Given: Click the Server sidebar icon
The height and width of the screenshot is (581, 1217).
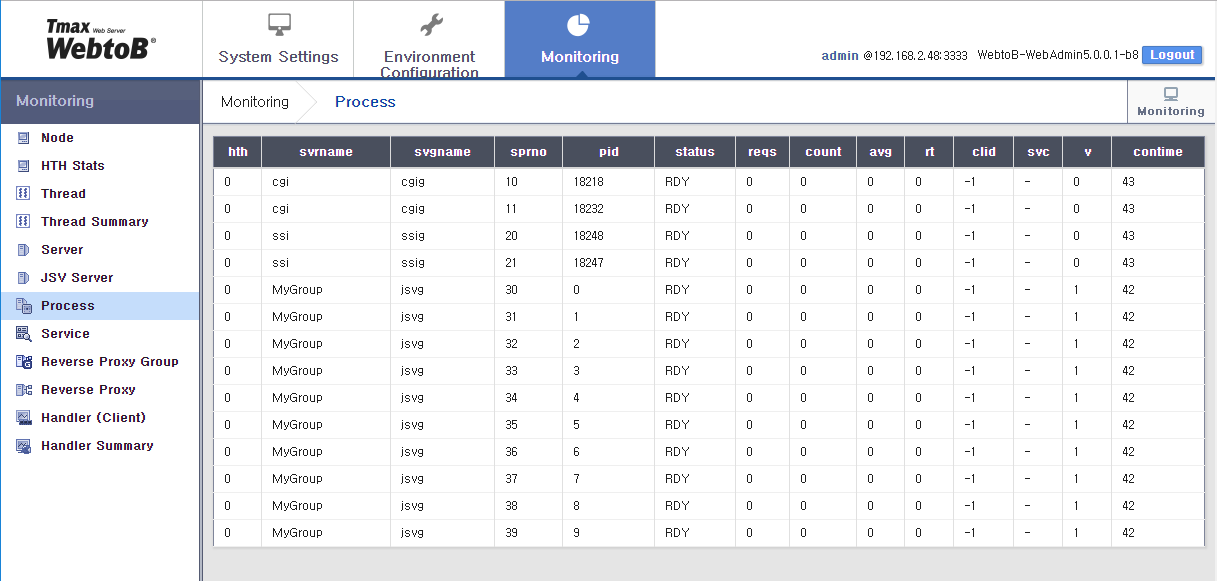Looking at the screenshot, I should (x=23, y=250).
